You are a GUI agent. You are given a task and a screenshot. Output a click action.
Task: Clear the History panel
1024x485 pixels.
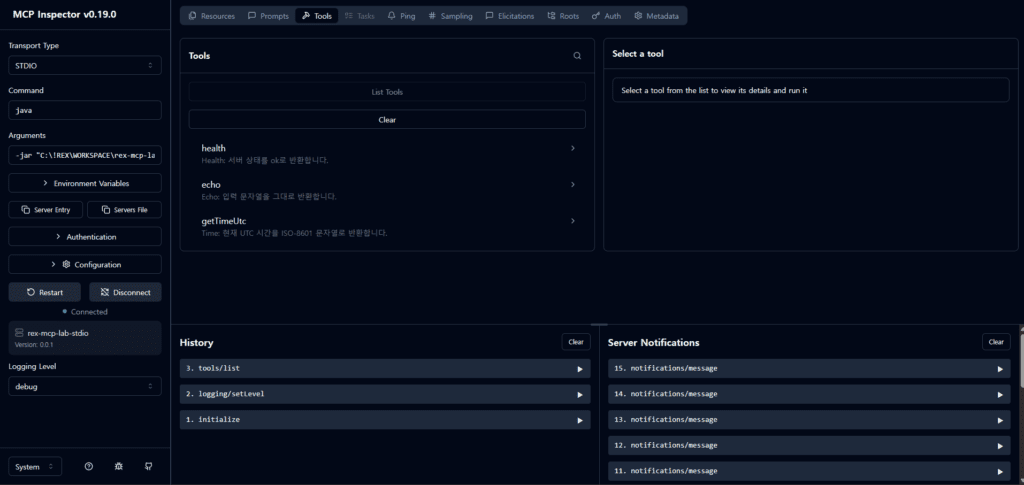(x=576, y=341)
